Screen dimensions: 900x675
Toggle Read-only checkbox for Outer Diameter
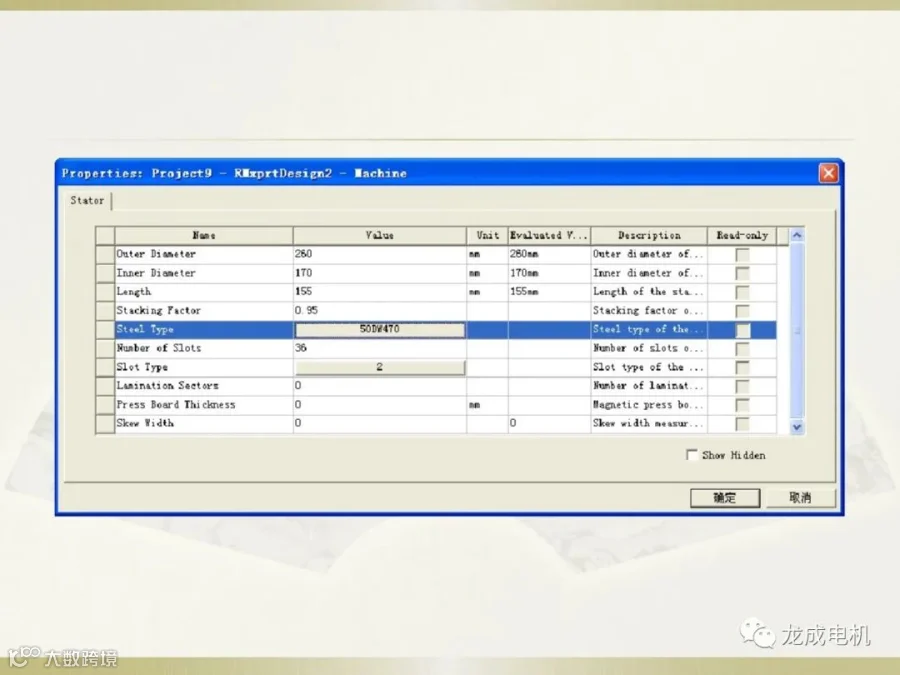(742, 254)
